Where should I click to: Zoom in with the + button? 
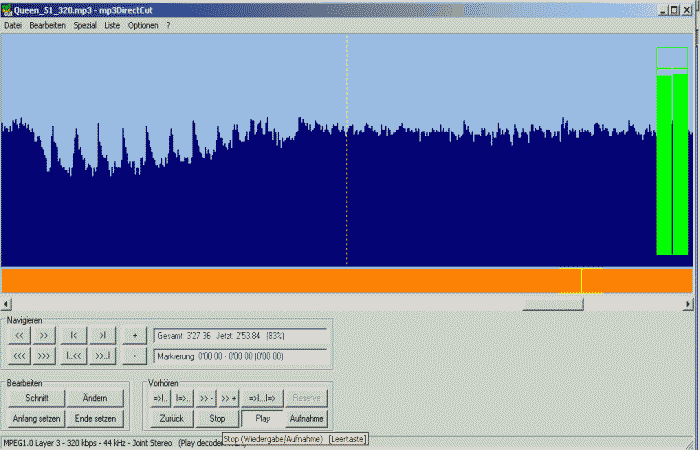[x=136, y=335]
